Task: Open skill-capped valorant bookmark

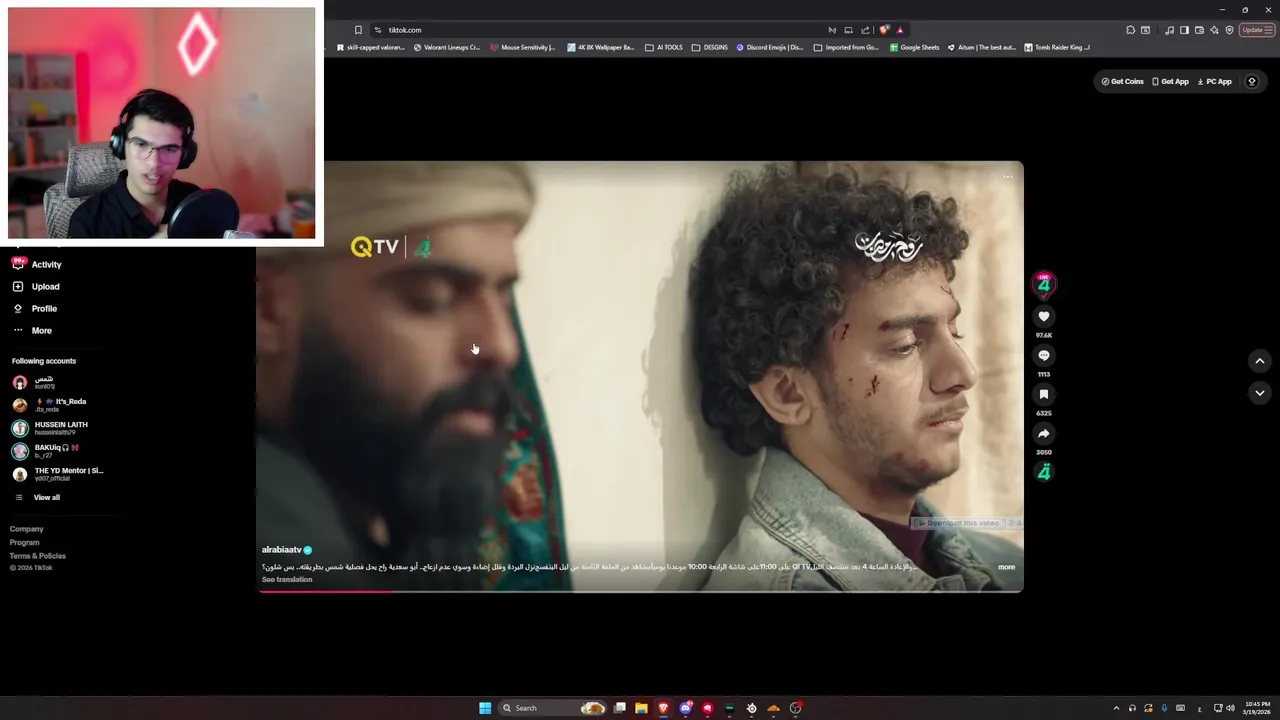Action: coord(371,47)
